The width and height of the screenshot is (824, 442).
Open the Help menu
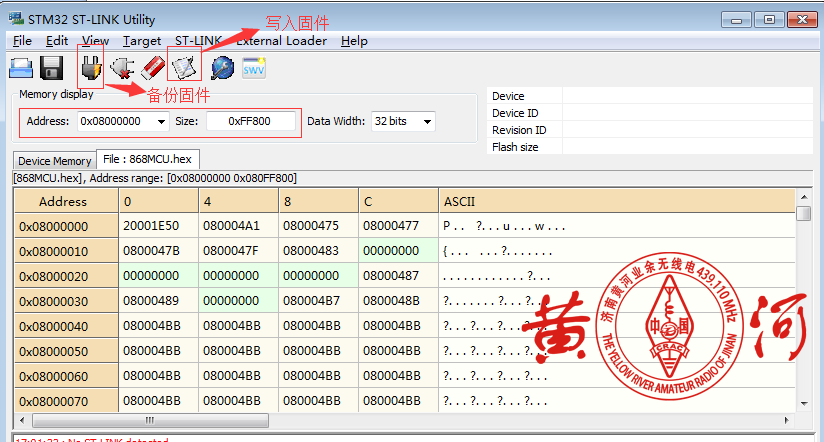point(354,41)
